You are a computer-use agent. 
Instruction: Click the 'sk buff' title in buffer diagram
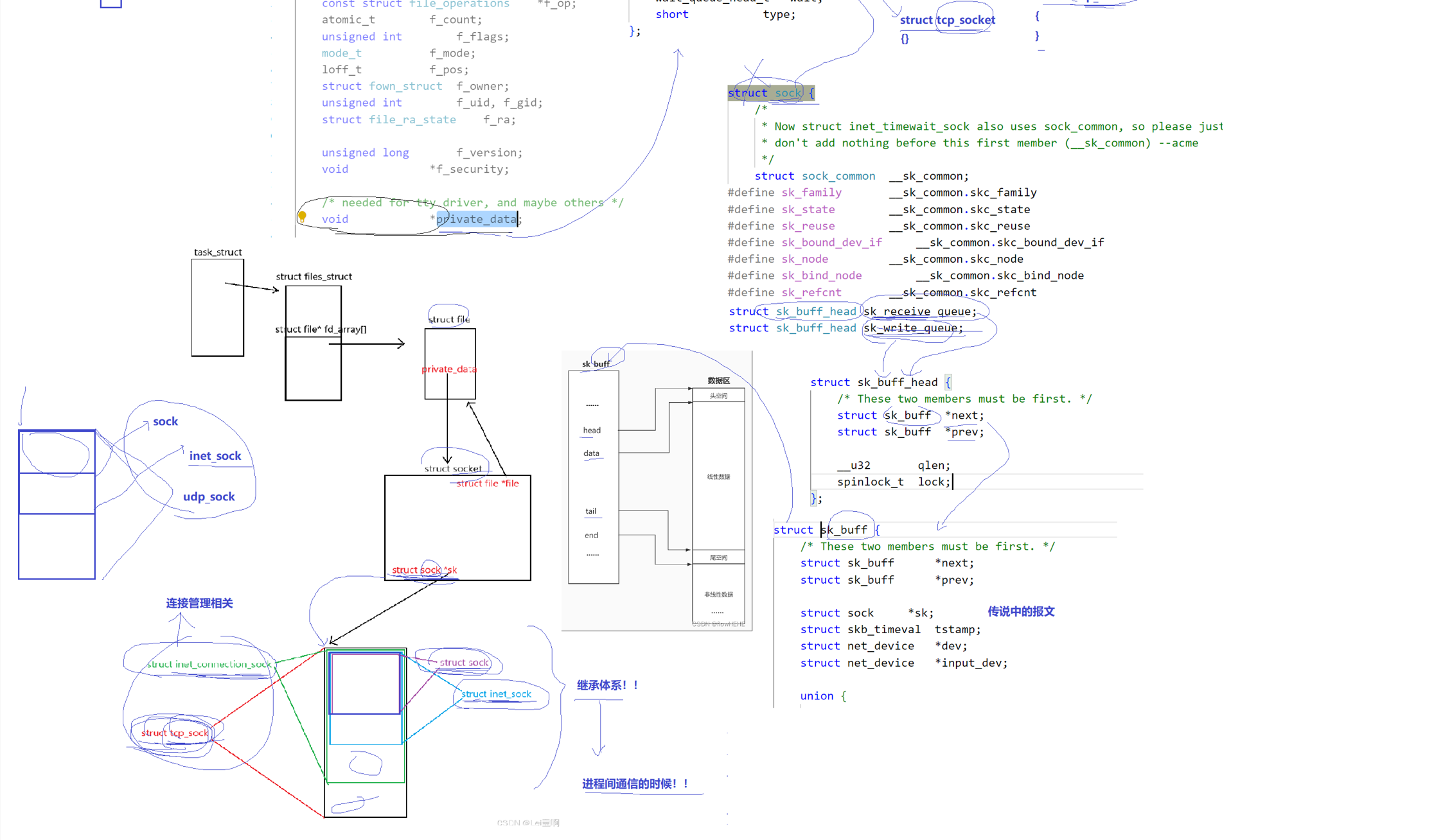tap(596, 364)
